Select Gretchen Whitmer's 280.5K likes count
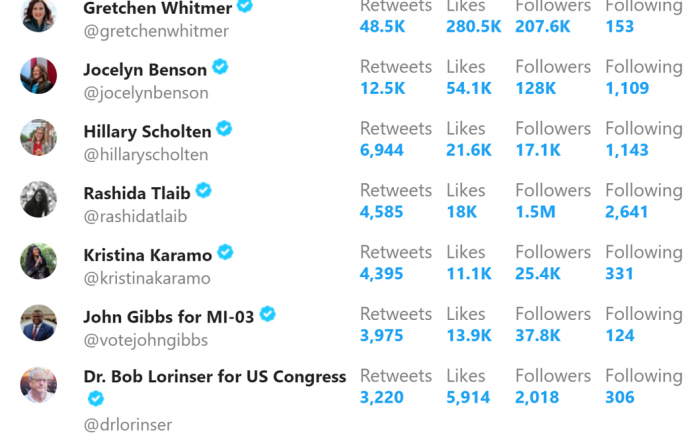This screenshot has width=700, height=441. tap(474, 26)
